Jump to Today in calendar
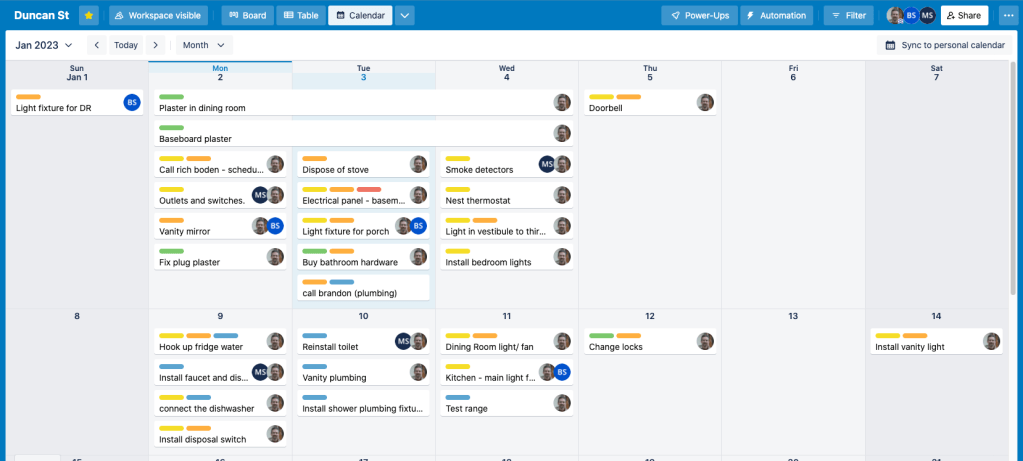Viewport: 1023px width, 461px height. pos(126,45)
